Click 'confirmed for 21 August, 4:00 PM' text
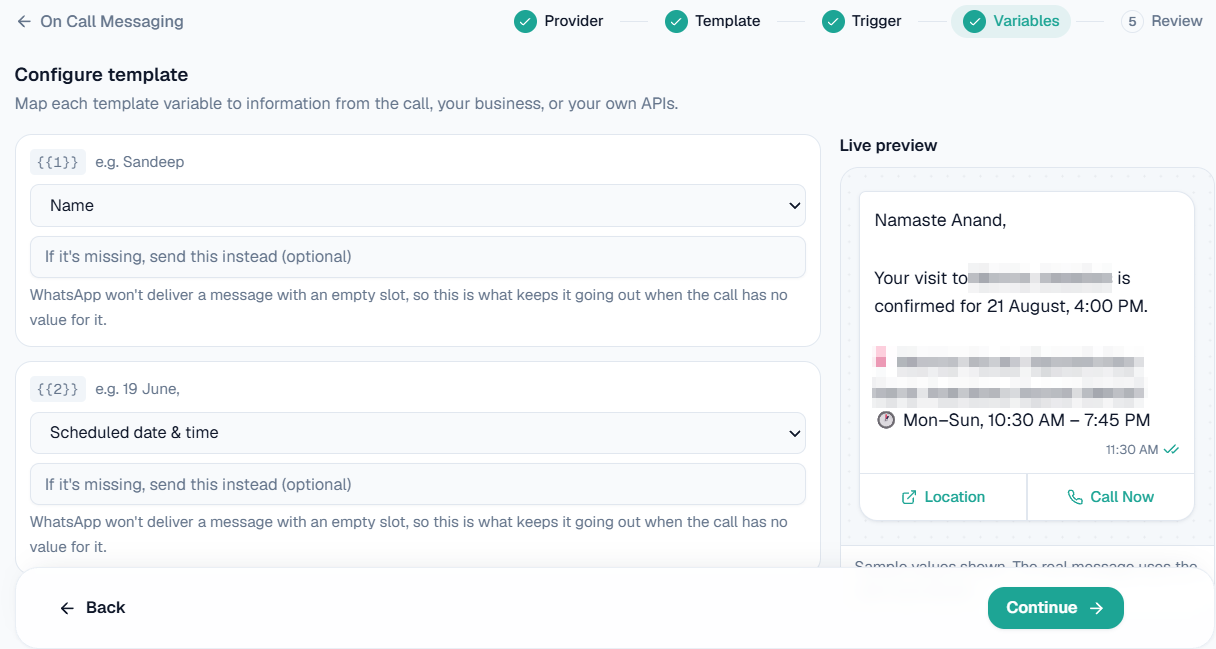 [1011, 306]
